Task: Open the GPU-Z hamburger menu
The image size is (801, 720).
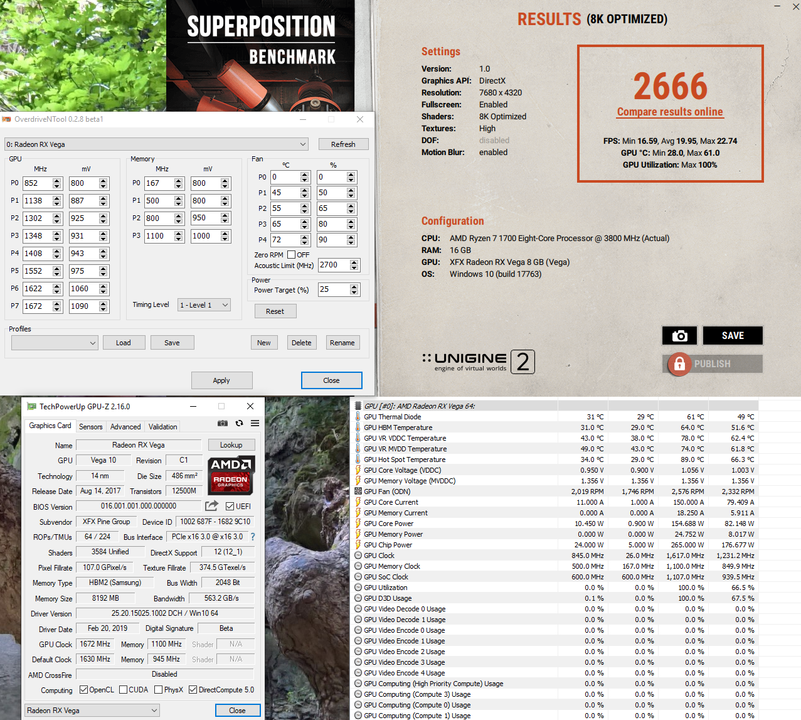Action: tap(255, 423)
